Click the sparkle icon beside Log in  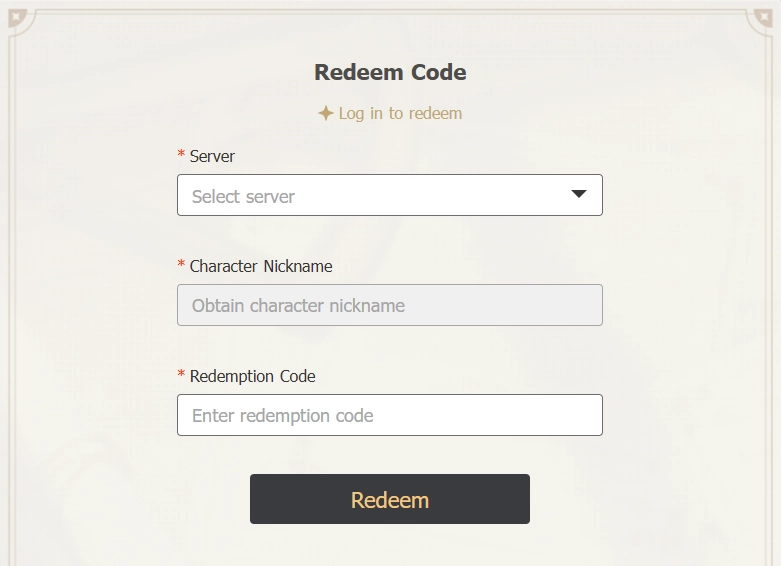click(325, 114)
